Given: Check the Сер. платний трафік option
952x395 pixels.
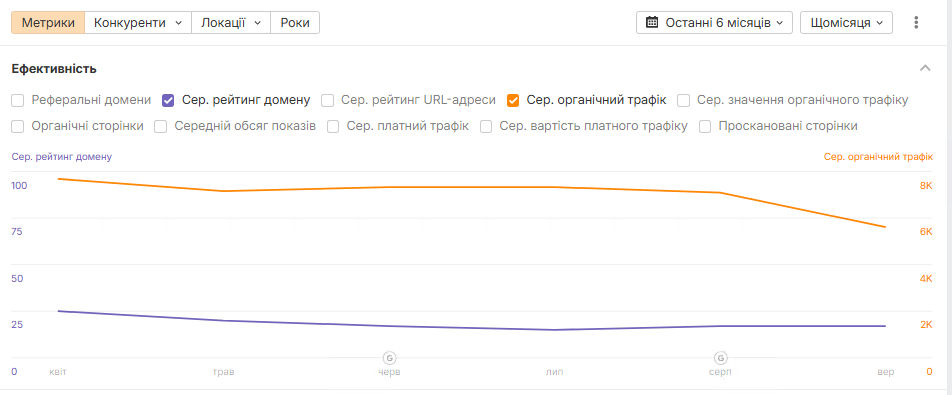Looking at the screenshot, I should 333,127.
